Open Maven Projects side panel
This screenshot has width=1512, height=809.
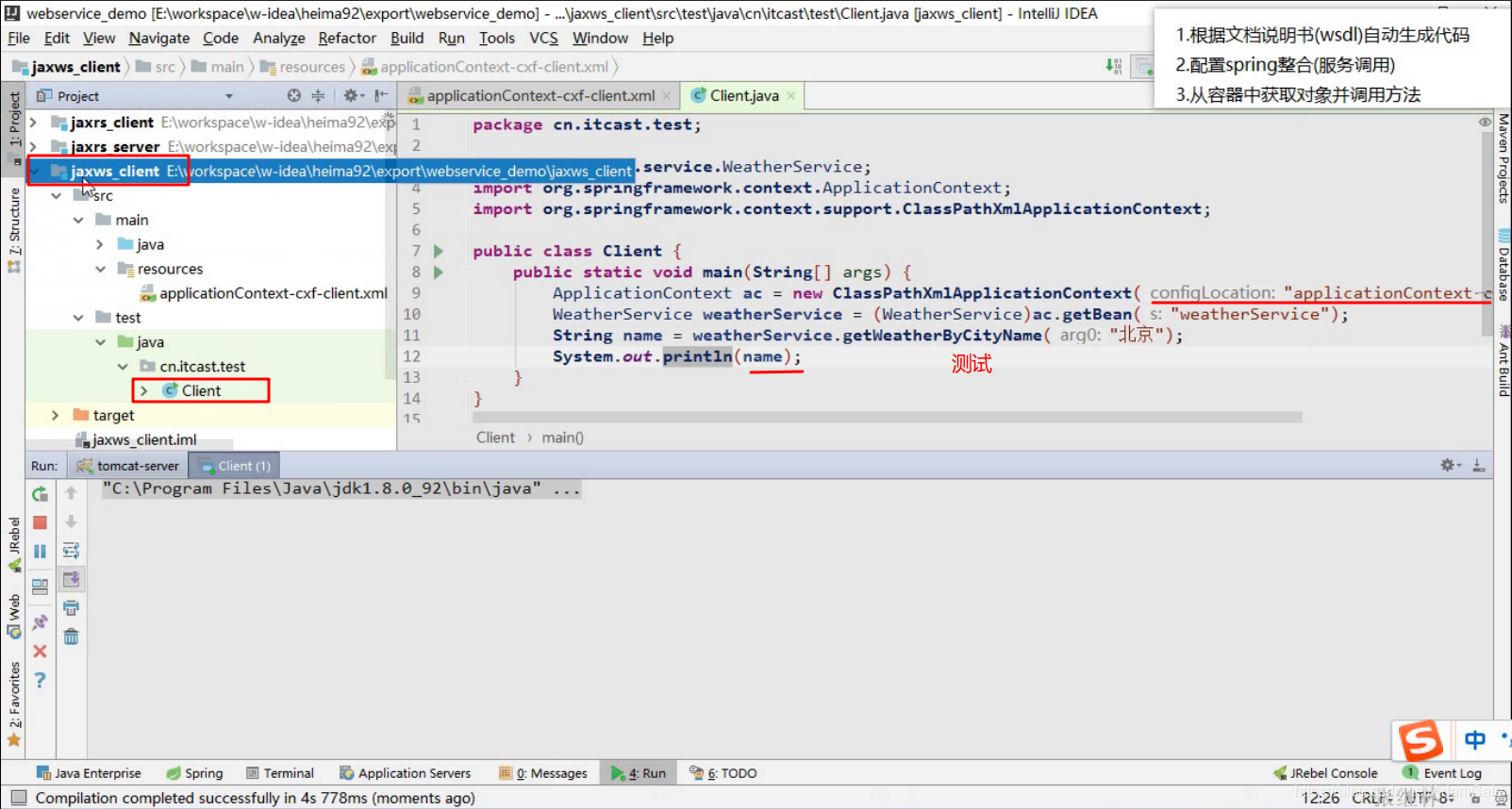(x=1503, y=158)
